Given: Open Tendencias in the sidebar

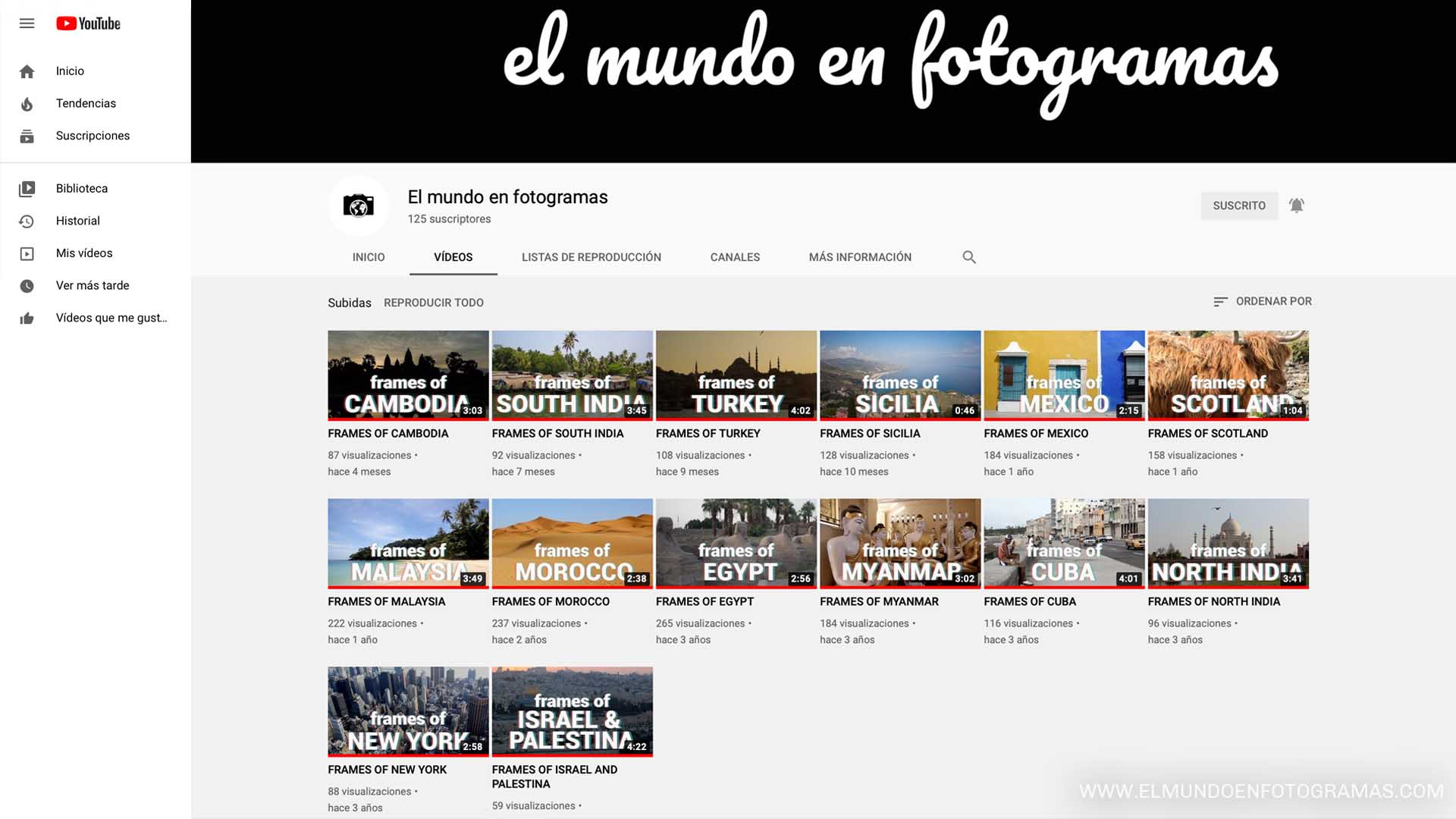Looking at the screenshot, I should click(86, 104).
